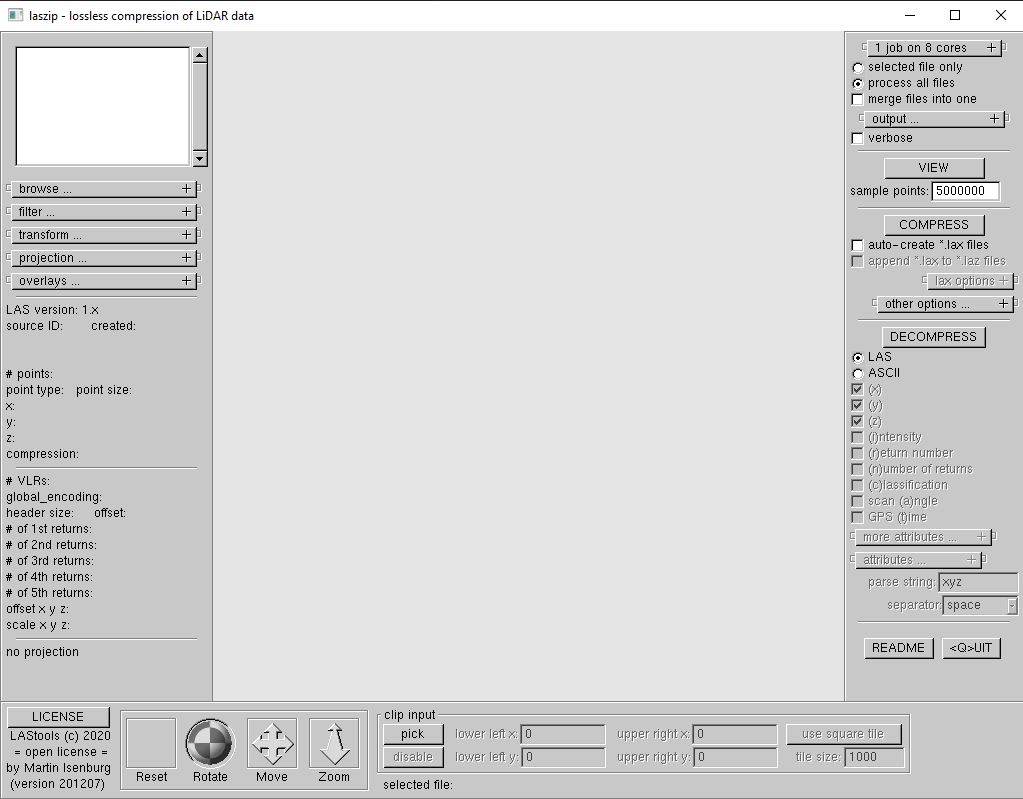The height and width of the screenshot is (799, 1023).
Task: Choose selected file only option
Action: pyautogui.click(x=857, y=67)
